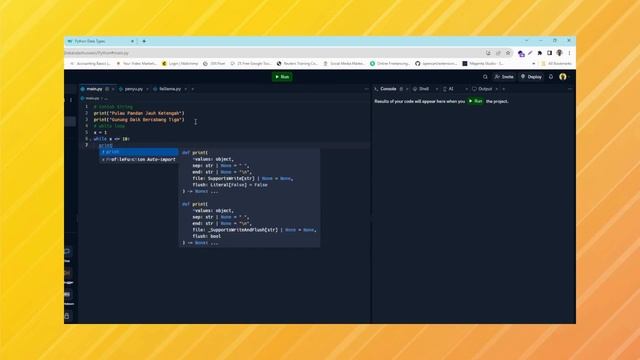Click the while x <= 10 code line

tap(111, 139)
